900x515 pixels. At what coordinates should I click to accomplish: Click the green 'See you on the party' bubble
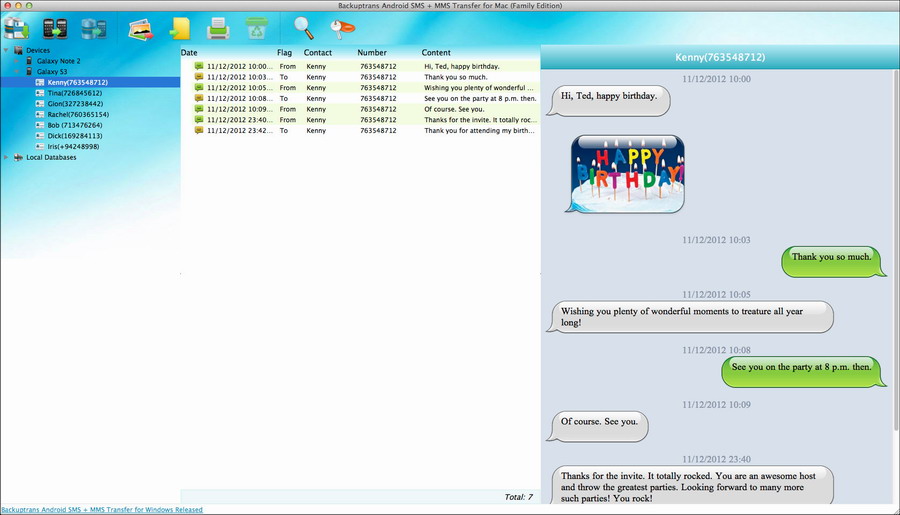click(x=804, y=371)
